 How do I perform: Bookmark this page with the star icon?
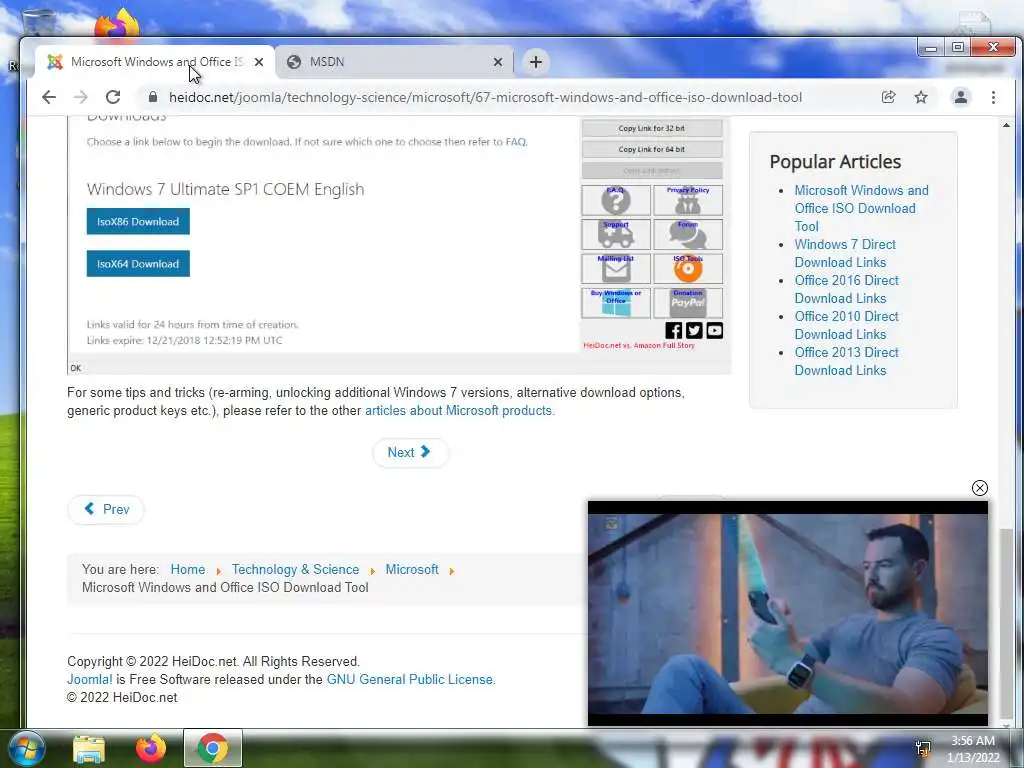tap(921, 97)
